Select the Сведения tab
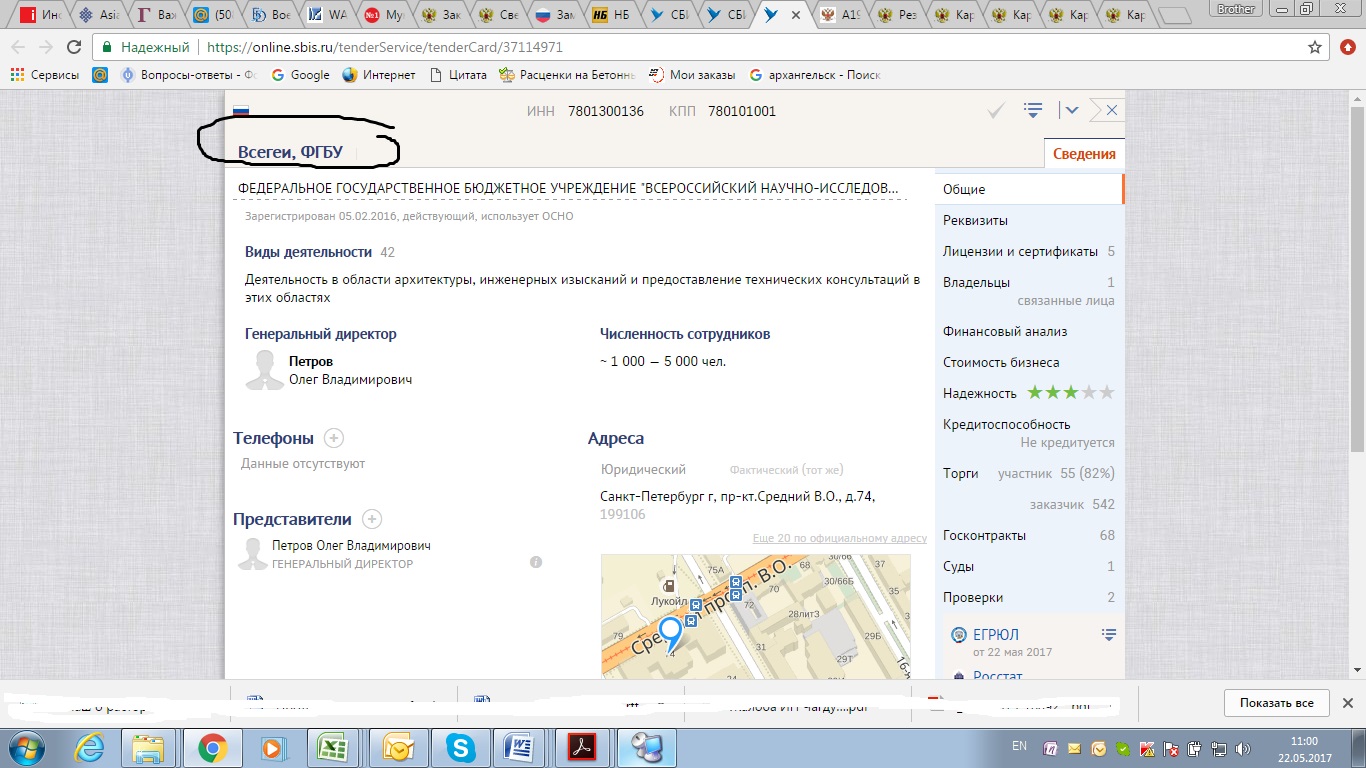The width and height of the screenshot is (1366, 768). pos(1084,154)
